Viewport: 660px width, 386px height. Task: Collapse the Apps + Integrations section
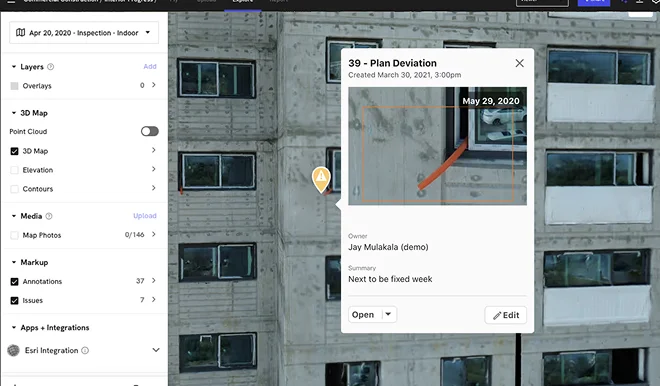13,327
